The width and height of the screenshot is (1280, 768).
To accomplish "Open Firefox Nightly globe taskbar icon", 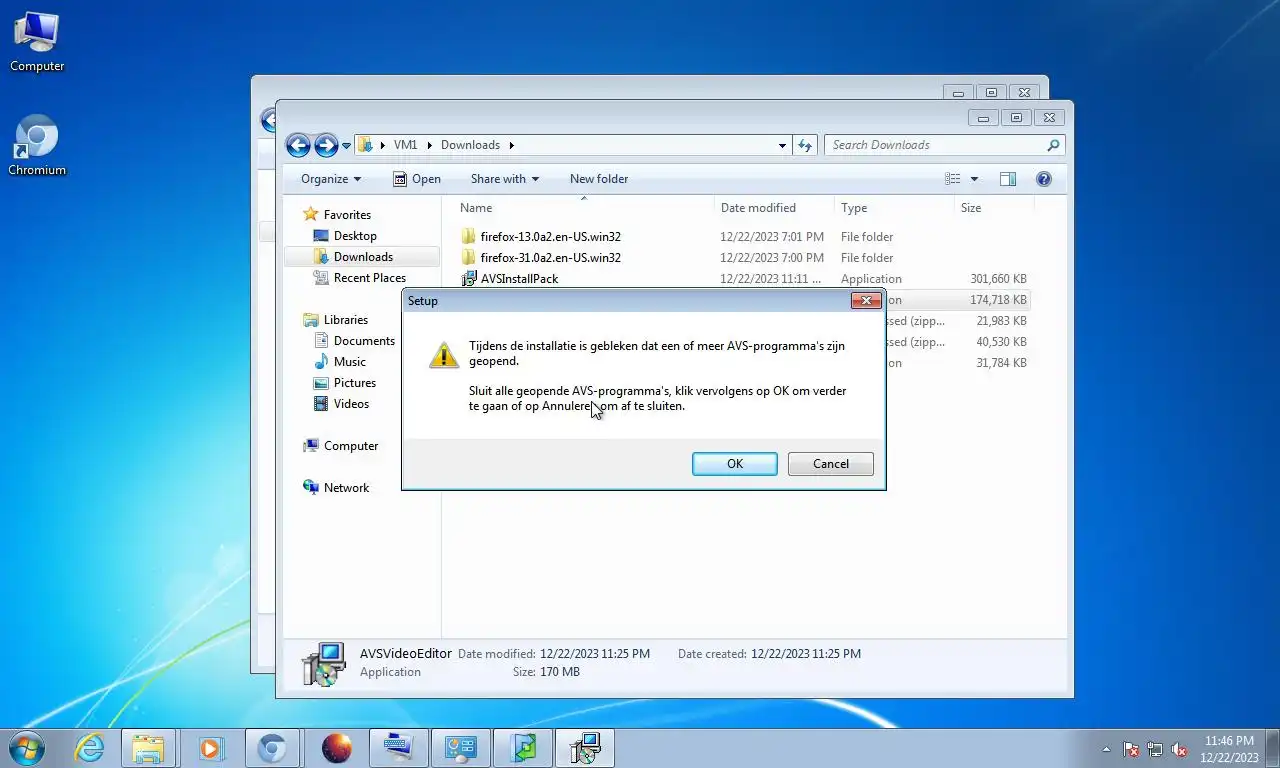I will (337, 748).
